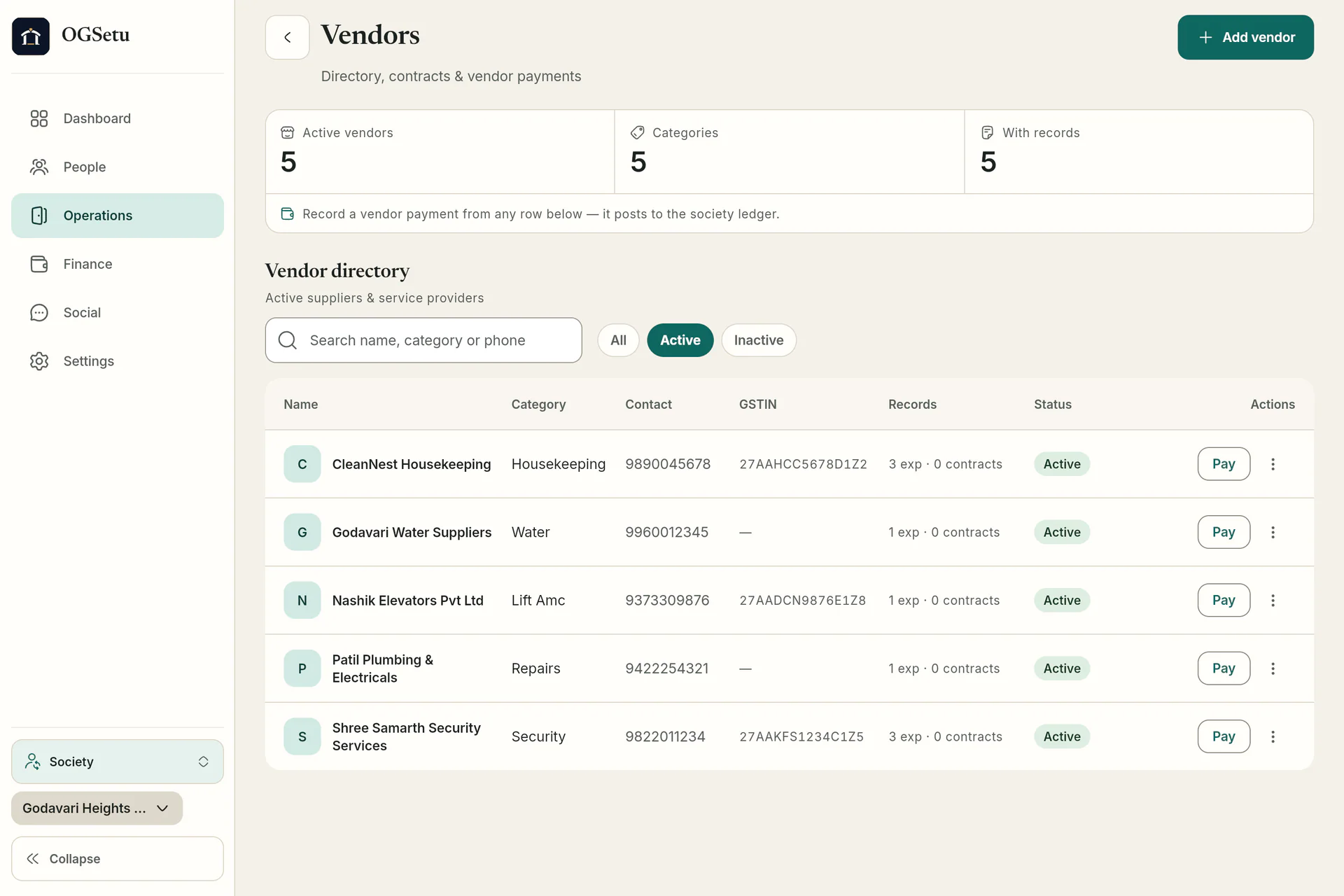The height and width of the screenshot is (896, 1344).
Task: Click the S avatar for Shree Samarth Security
Action: [x=302, y=736]
